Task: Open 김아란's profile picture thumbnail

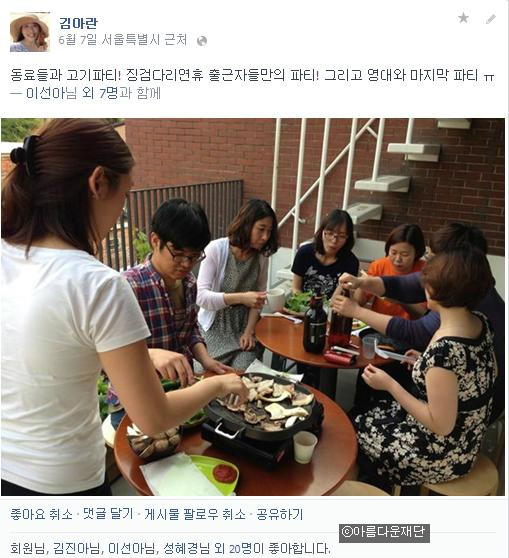Action: pyautogui.click(x=30, y=32)
